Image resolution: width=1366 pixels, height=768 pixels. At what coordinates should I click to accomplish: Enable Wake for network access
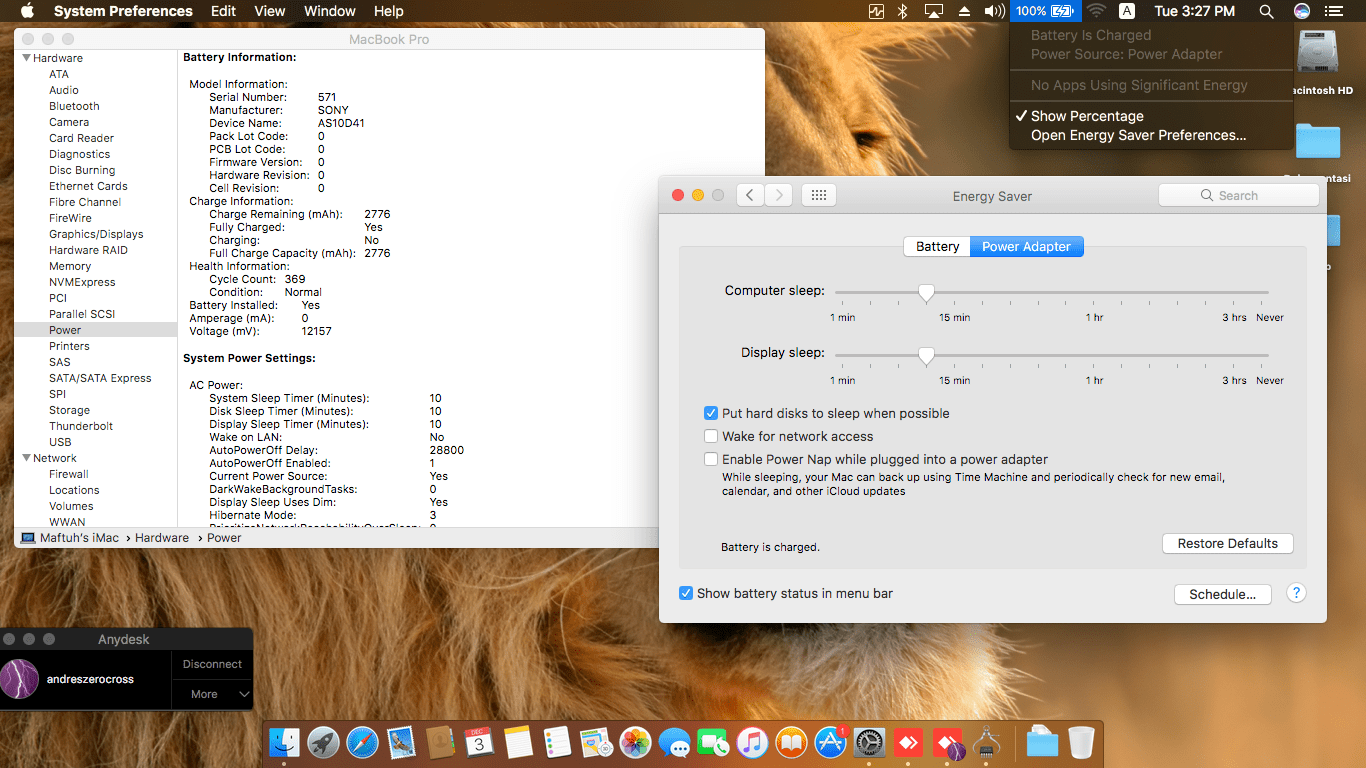(x=711, y=436)
